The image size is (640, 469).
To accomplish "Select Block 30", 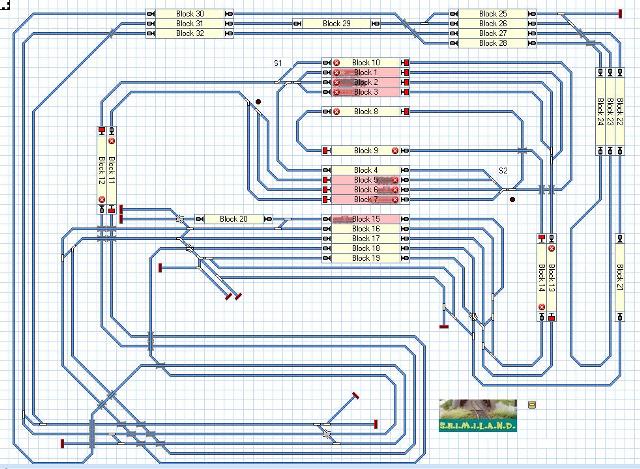I will pos(190,13).
